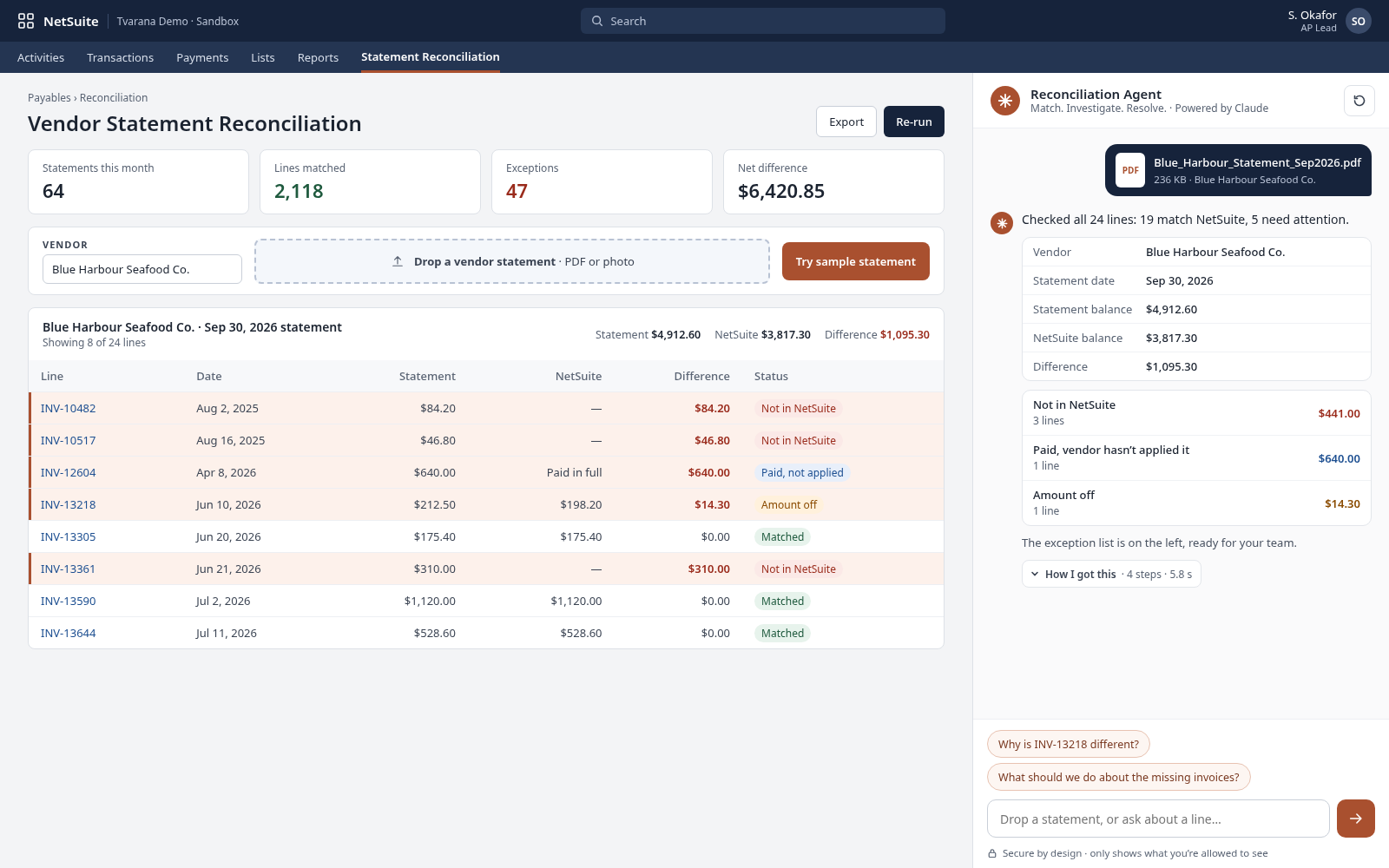Open the Blue_Harbour_Statement_Sep2026.pdf attachment
This screenshot has width=1389, height=868.
pyautogui.click(x=1238, y=170)
